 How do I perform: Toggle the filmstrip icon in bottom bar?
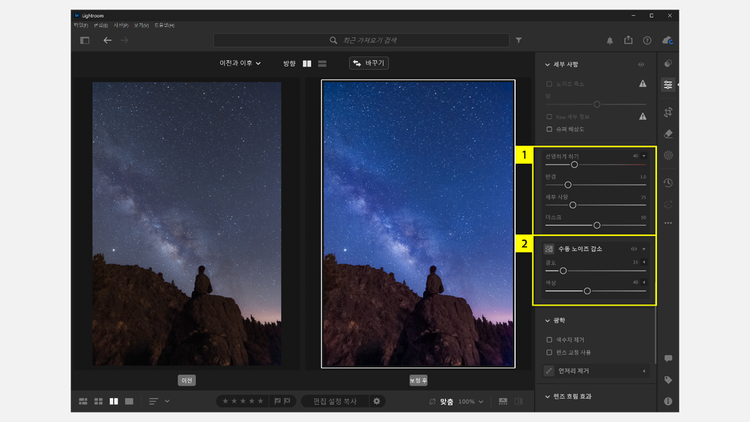tap(503, 401)
